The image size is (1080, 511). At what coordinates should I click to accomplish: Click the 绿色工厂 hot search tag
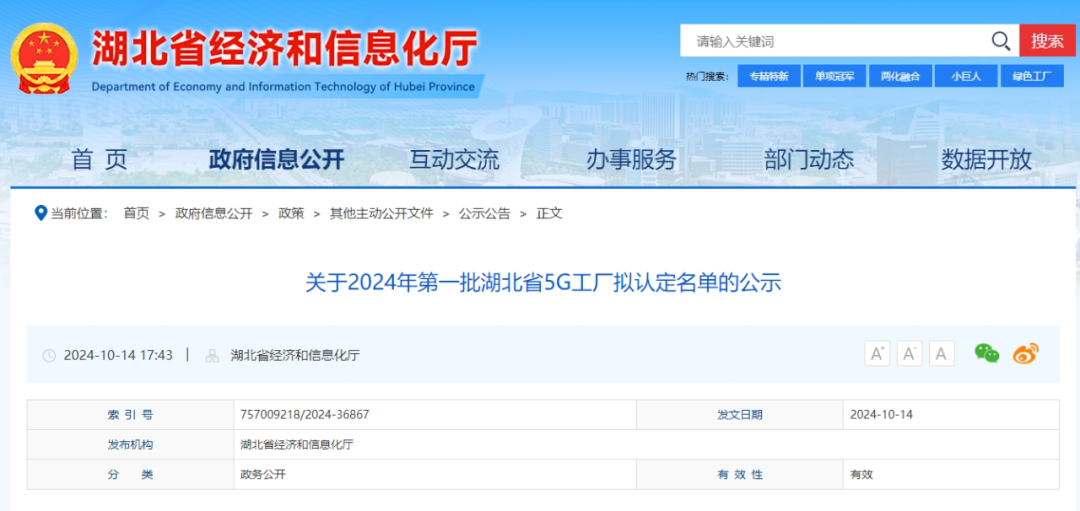point(1031,76)
